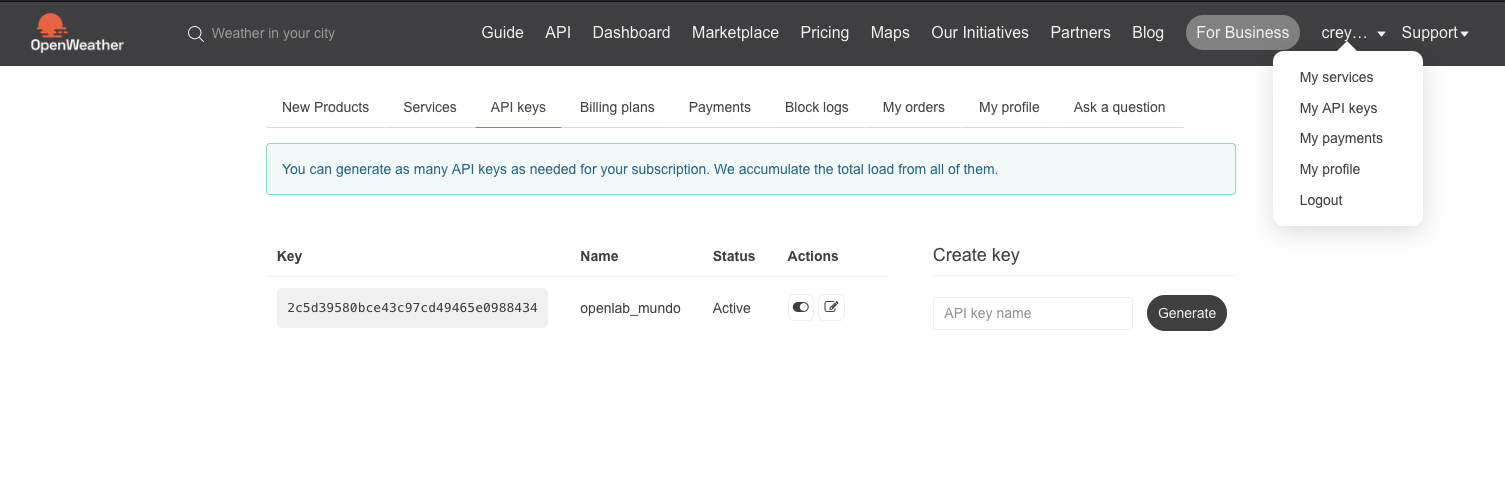Select the API key value text
Image resolution: width=1505 pixels, height=480 pixels.
[412, 308]
